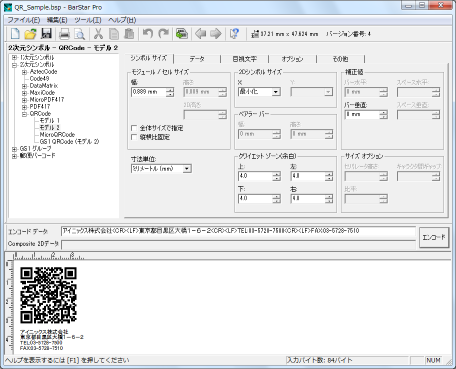
Task: Click the green export image toolbar icon
Action: click(x=182, y=34)
